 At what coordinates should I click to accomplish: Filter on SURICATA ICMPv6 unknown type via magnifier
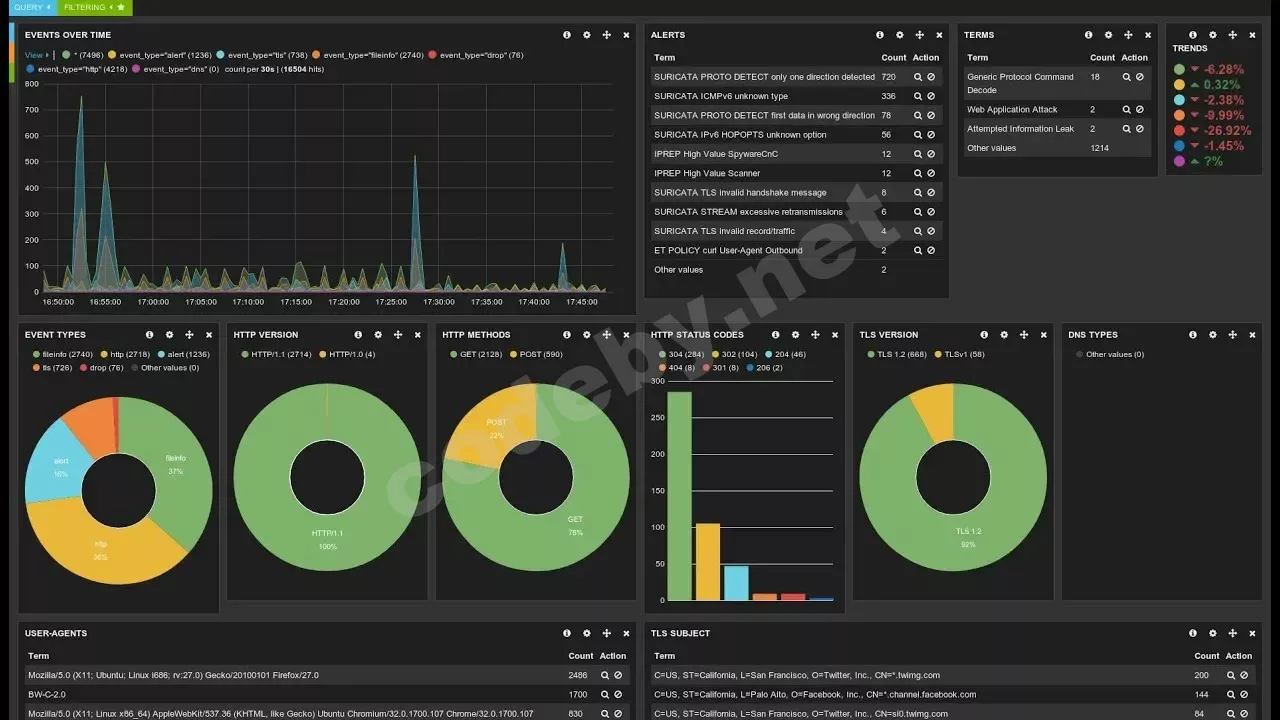point(918,97)
